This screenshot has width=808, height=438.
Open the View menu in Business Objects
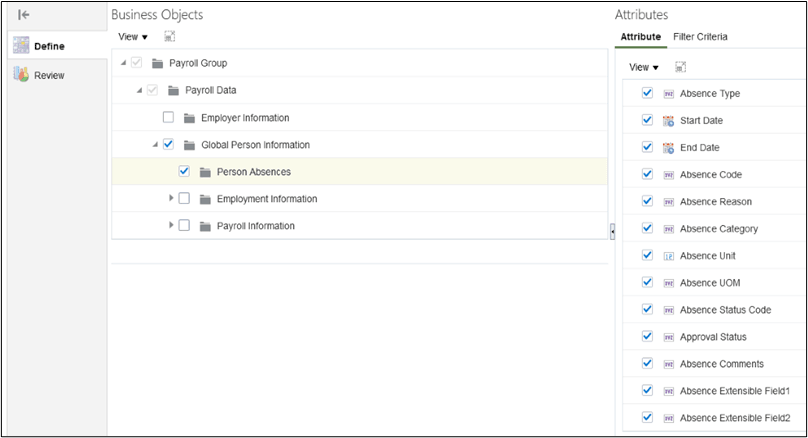coord(132,36)
